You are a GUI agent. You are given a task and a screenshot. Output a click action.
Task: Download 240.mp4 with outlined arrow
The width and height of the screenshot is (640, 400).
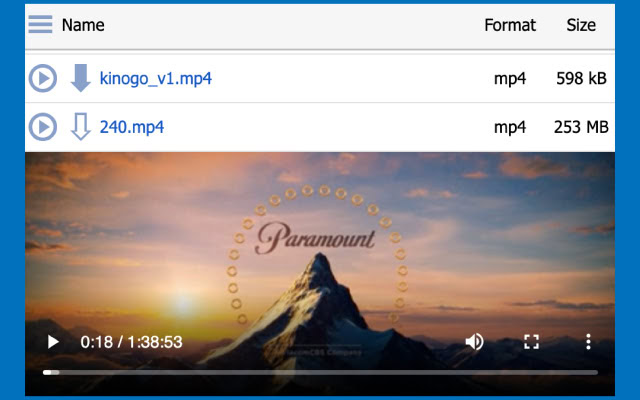coord(80,127)
